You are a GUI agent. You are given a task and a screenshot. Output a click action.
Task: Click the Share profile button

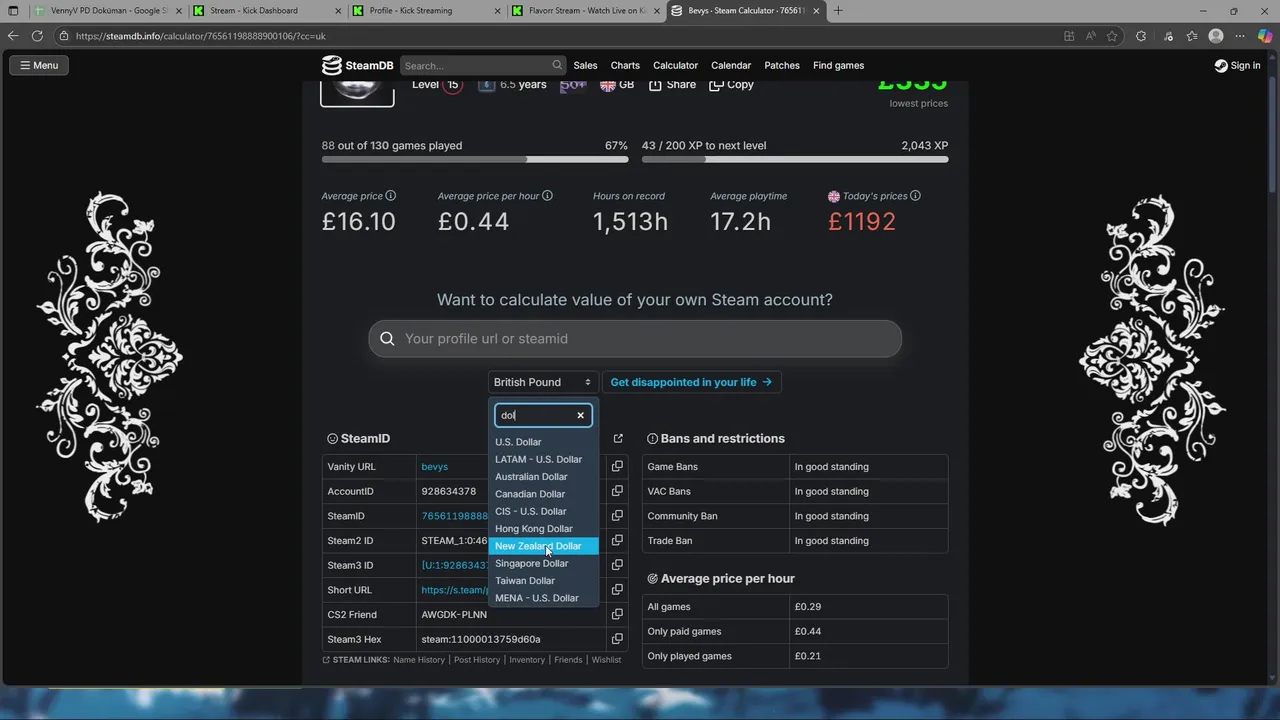(672, 85)
